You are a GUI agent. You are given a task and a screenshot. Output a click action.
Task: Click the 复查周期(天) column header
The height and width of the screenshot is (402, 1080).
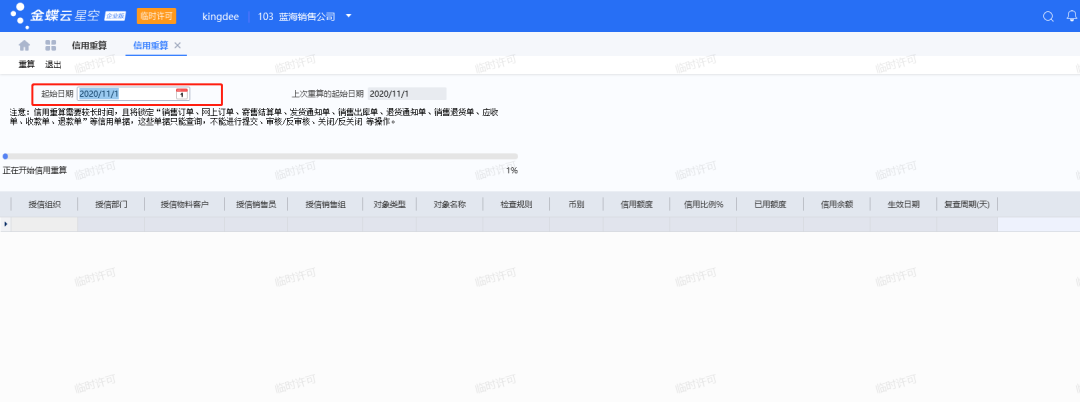tap(967, 204)
